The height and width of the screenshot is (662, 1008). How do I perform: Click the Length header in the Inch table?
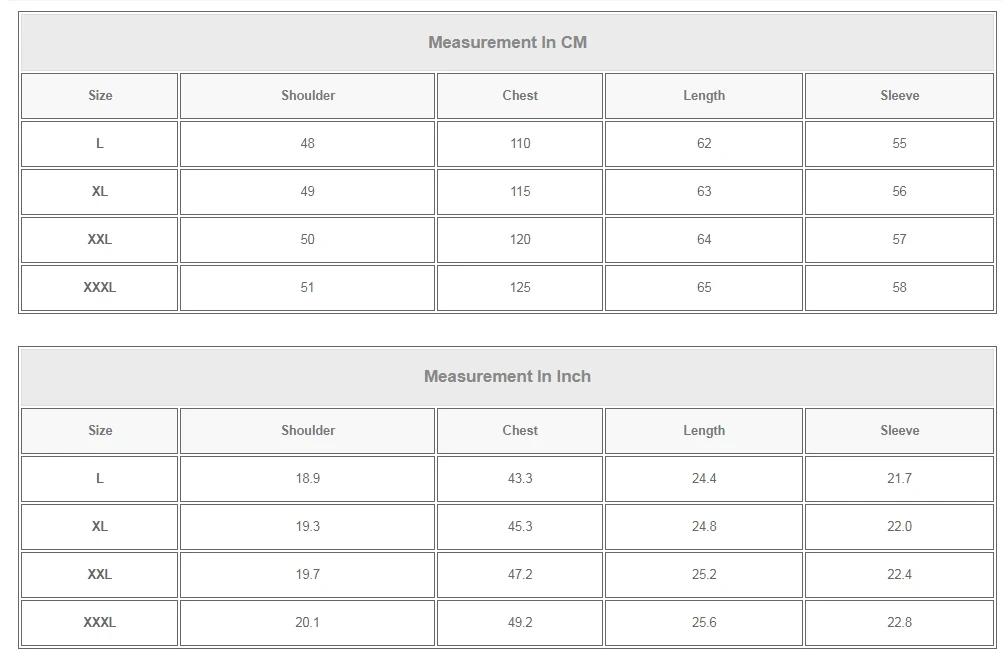click(704, 430)
